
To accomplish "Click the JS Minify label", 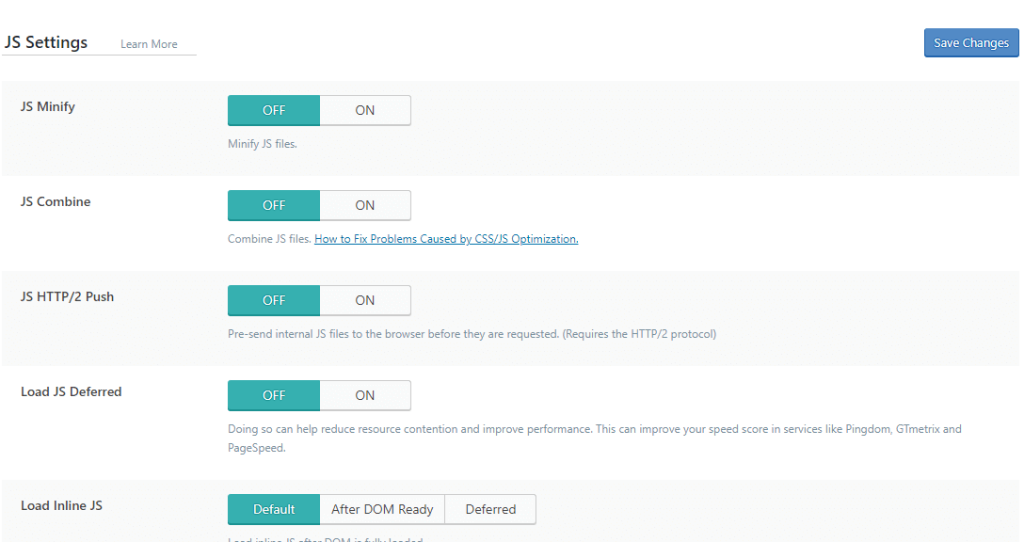I will [x=48, y=106].
